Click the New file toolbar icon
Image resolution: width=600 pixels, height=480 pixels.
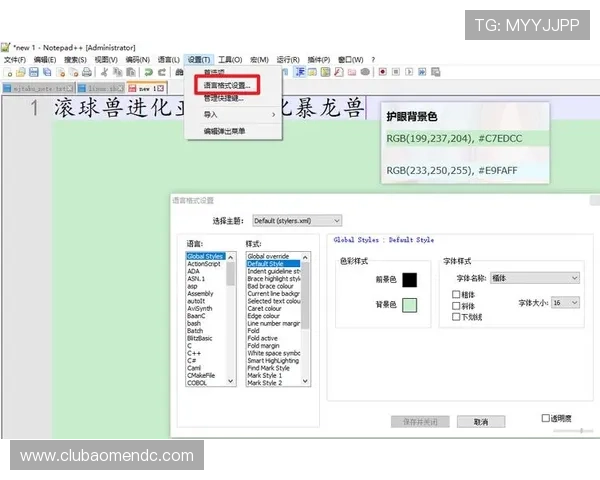click(8, 72)
